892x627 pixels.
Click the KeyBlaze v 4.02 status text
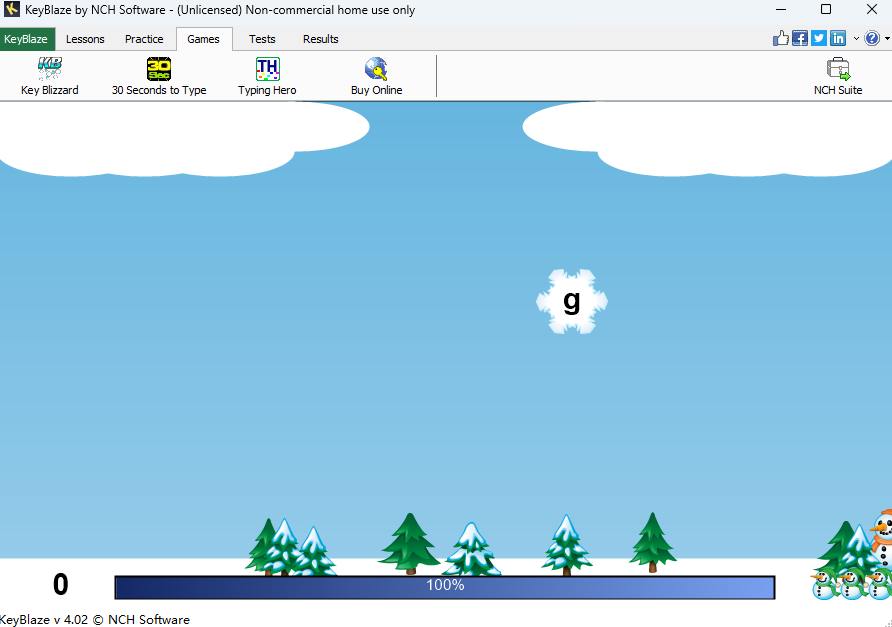coord(94,620)
